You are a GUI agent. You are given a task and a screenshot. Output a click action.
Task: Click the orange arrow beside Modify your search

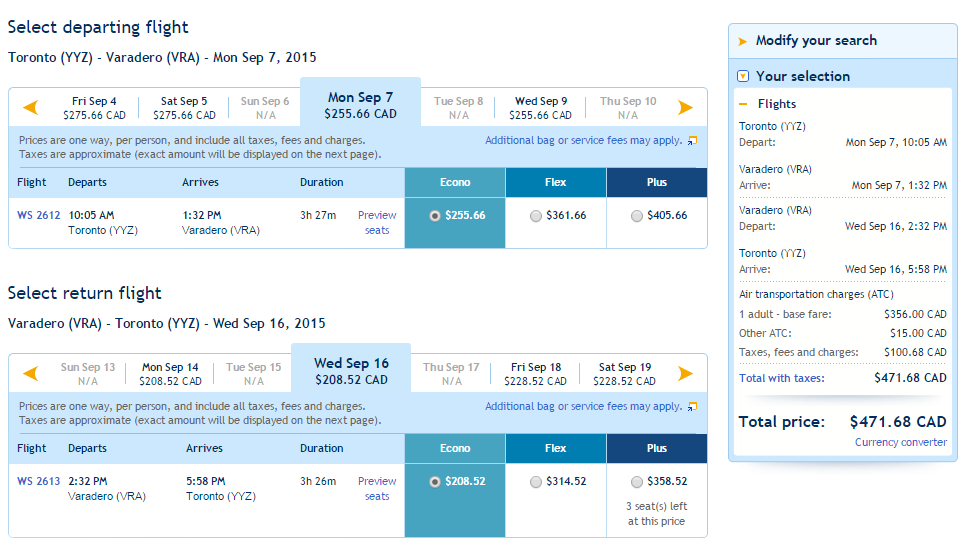743,41
